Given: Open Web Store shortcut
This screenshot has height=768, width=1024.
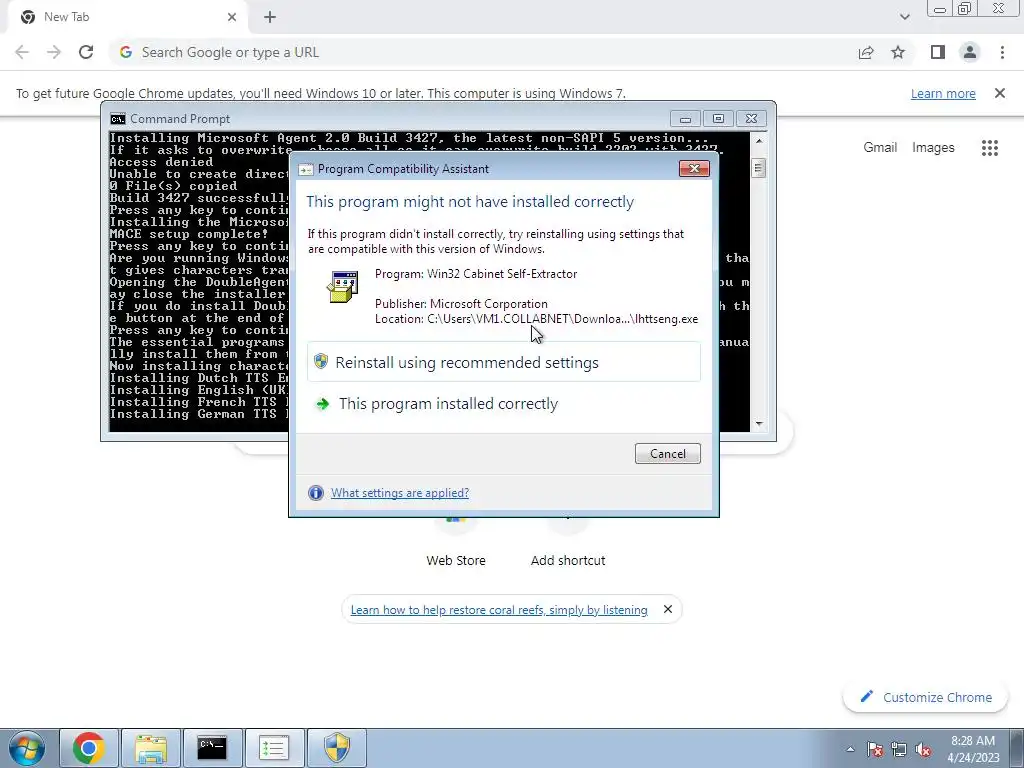Looking at the screenshot, I should [456, 560].
